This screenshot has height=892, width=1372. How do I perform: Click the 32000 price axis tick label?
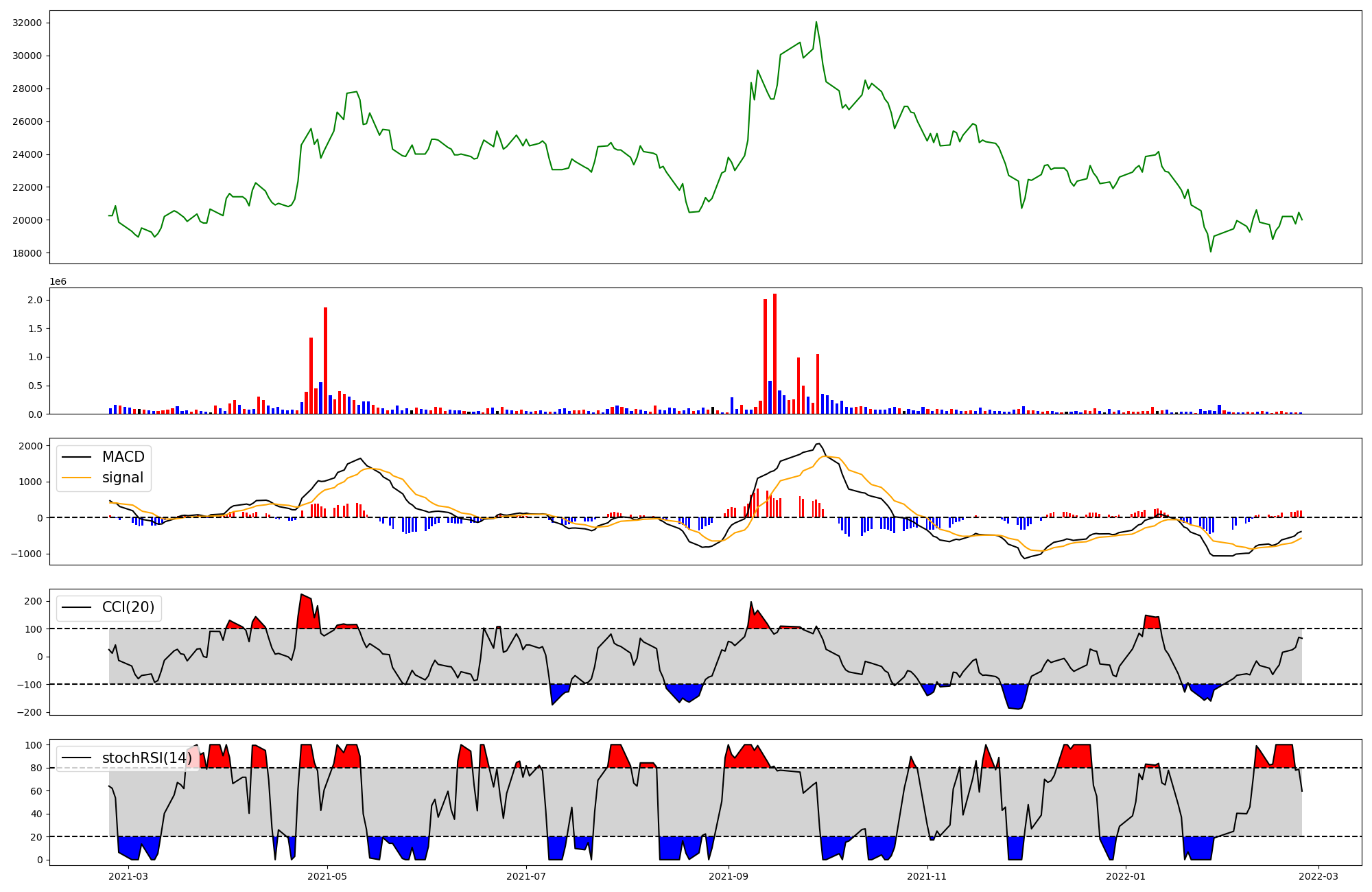(27, 23)
